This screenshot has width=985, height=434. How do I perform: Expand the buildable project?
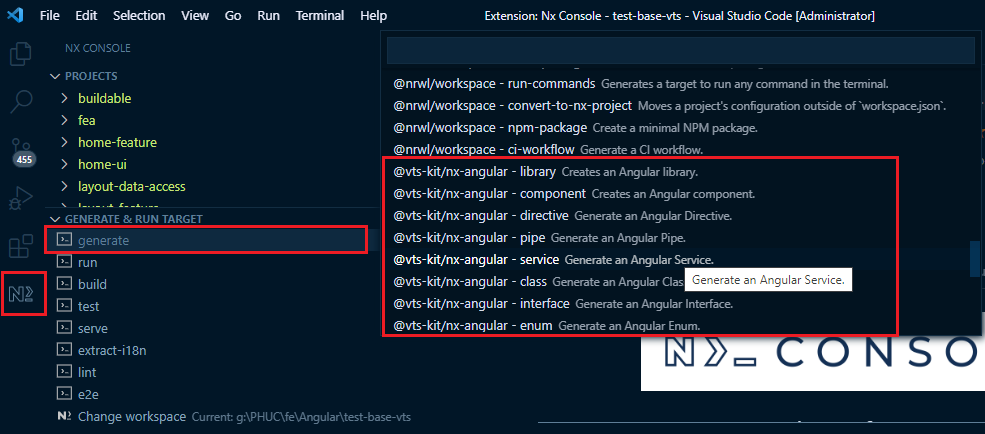coord(65,99)
